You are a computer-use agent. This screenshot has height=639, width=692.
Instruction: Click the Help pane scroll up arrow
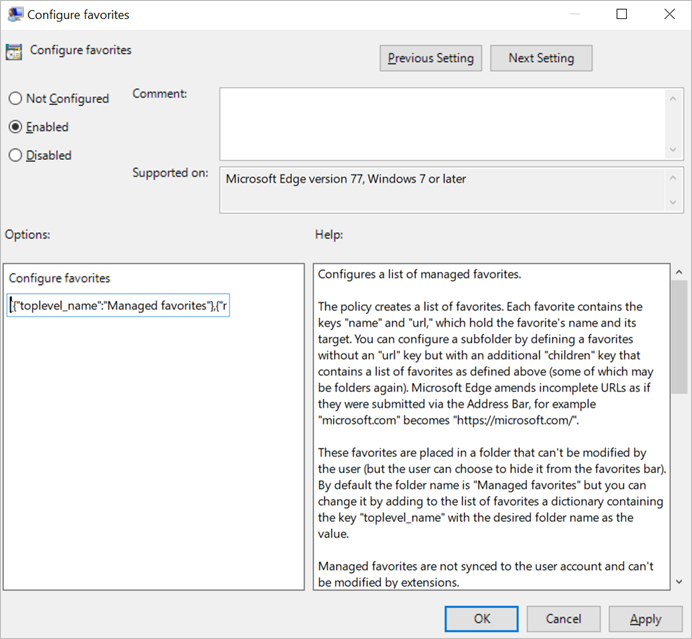[x=679, y=272]
